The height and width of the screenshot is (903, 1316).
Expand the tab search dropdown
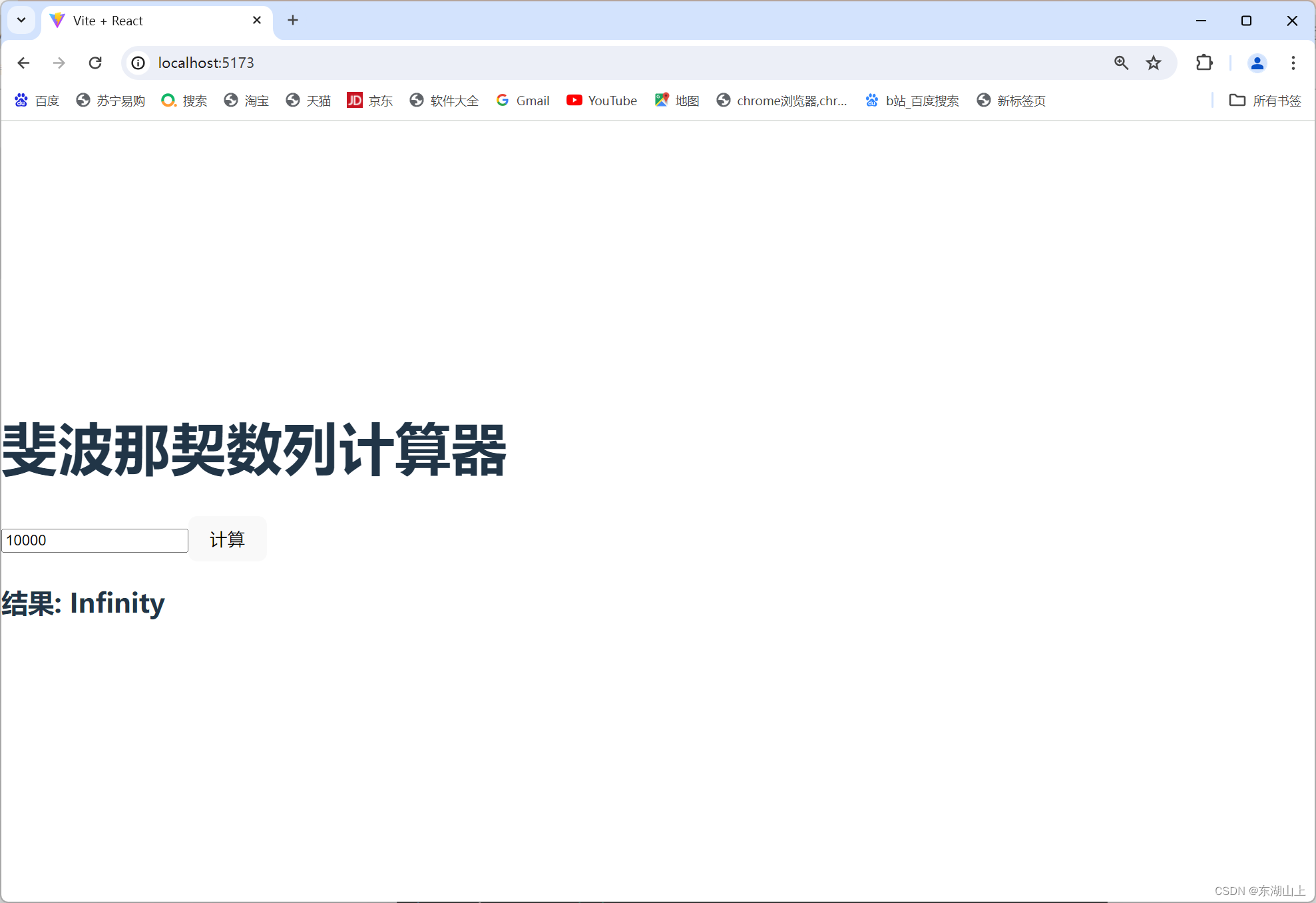(x=21, y=20)
